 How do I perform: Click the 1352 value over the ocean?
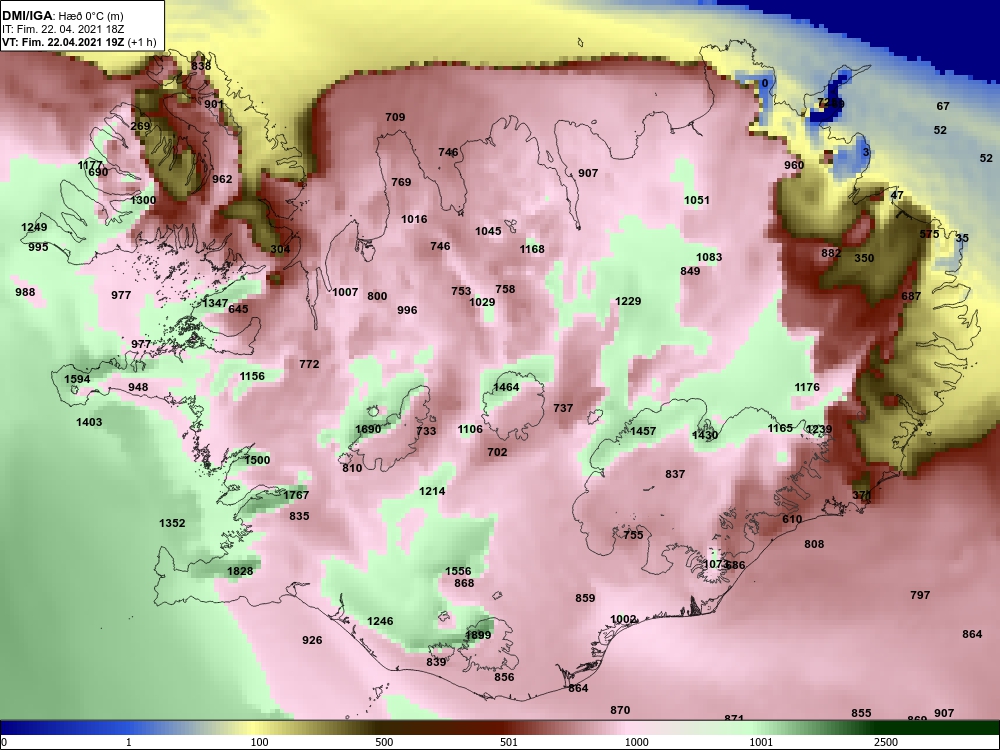tap(172, 523)
